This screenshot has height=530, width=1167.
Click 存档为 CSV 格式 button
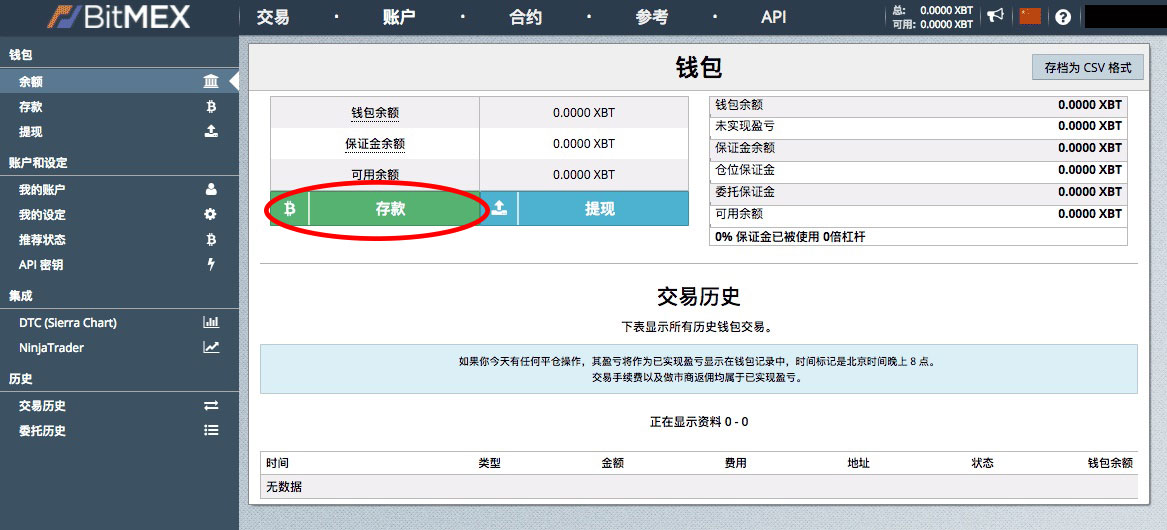pos(1088,68)
